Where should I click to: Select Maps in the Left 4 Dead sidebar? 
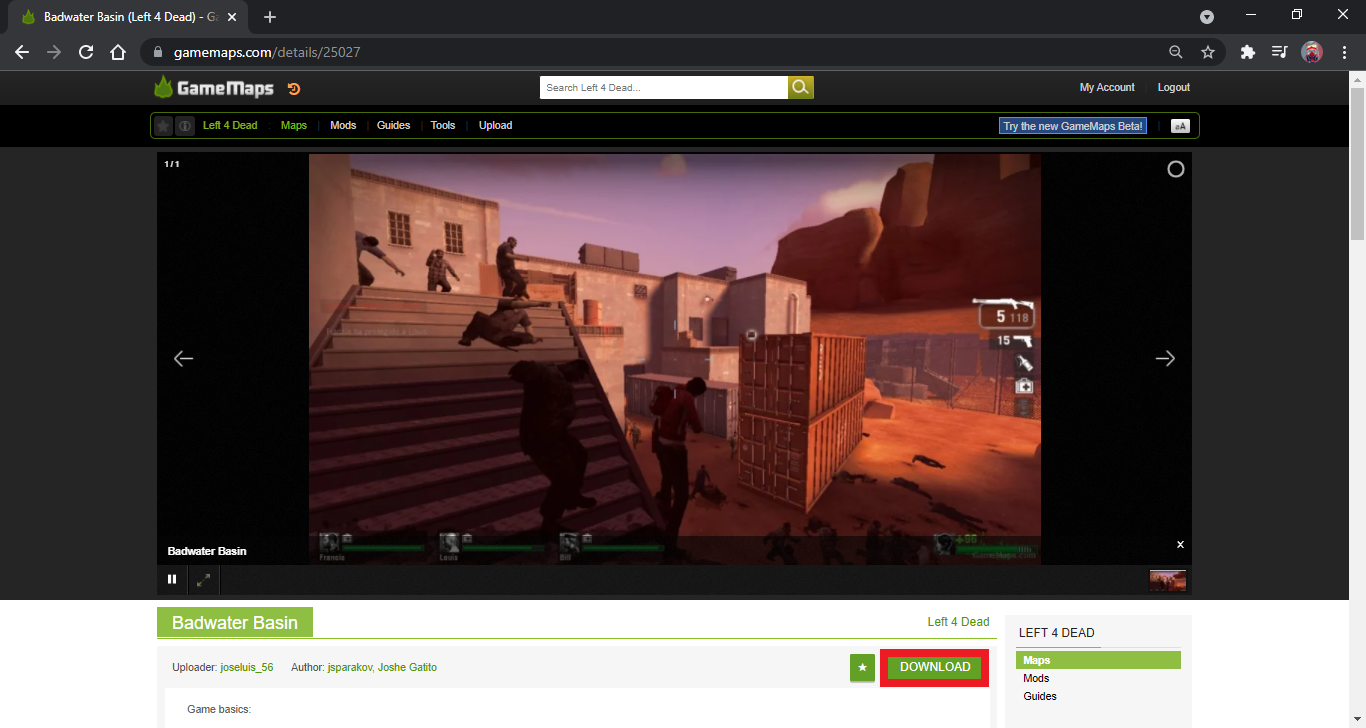click(x=1098, y=660)
